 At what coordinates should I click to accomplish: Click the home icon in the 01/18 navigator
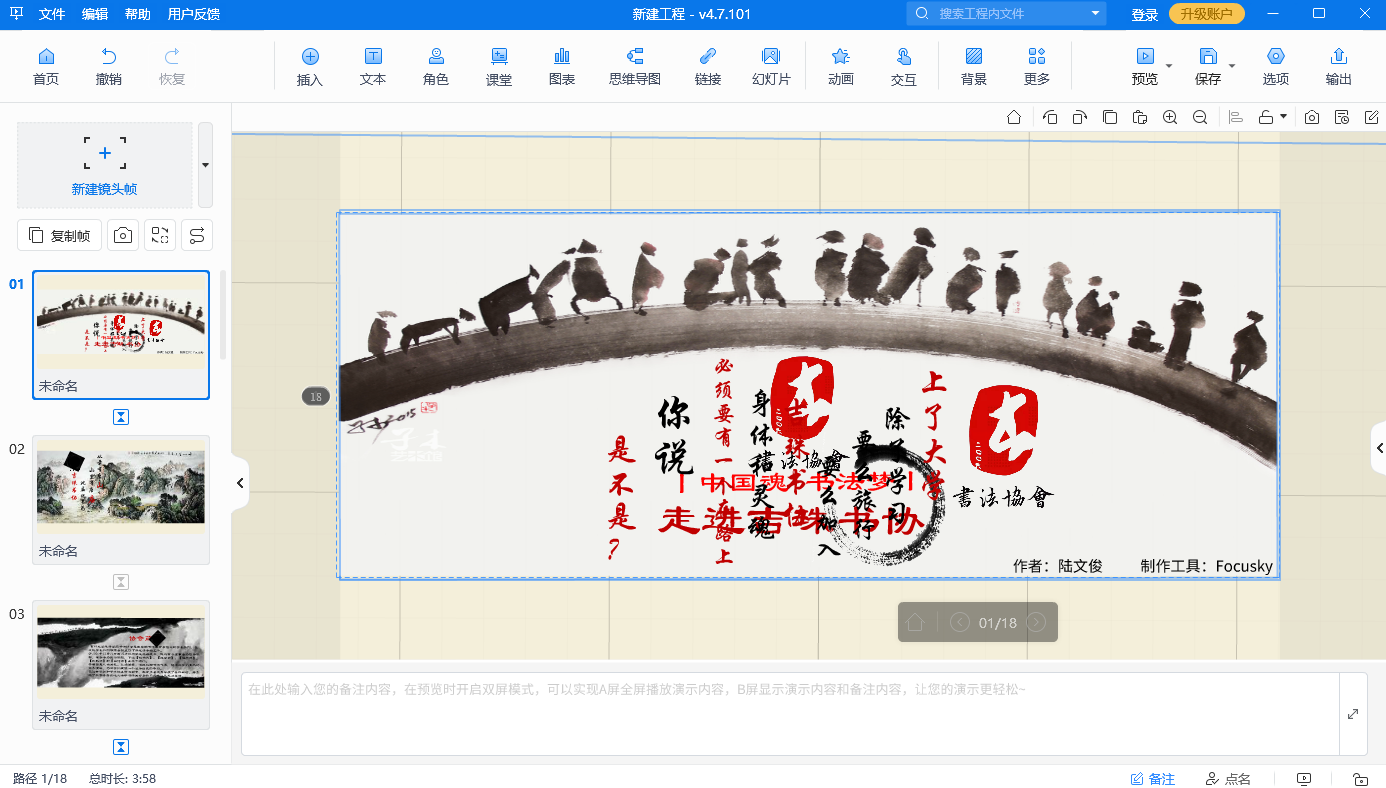(914, 622)
